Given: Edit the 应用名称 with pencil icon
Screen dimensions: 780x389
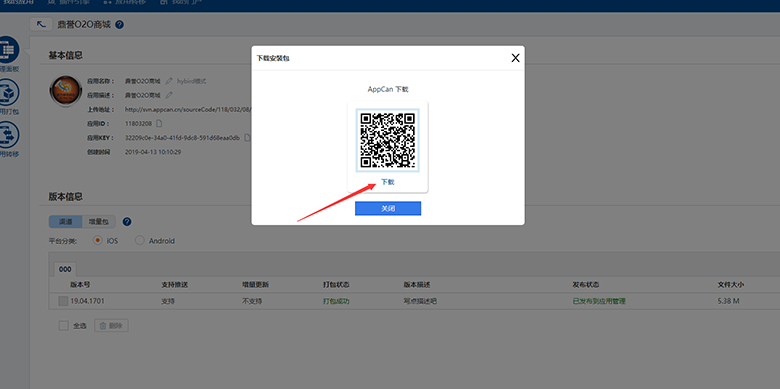Looking at the screenshot, I should (x=169, y=81).
